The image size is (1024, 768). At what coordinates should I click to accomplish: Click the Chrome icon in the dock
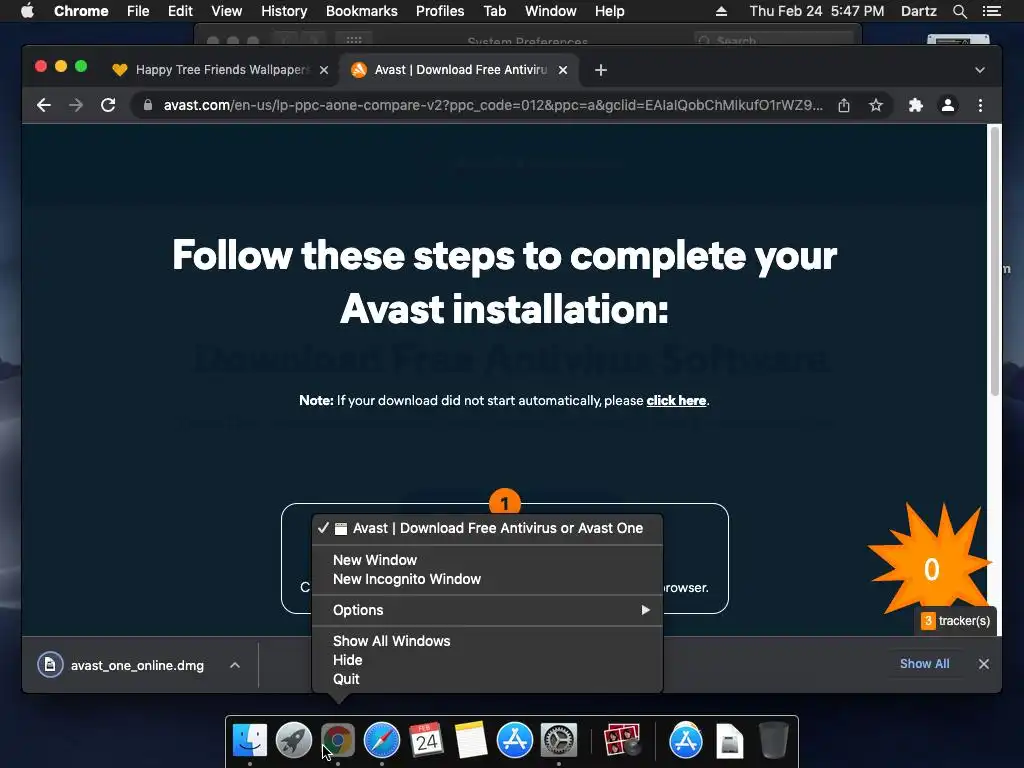tap(338, 741)
